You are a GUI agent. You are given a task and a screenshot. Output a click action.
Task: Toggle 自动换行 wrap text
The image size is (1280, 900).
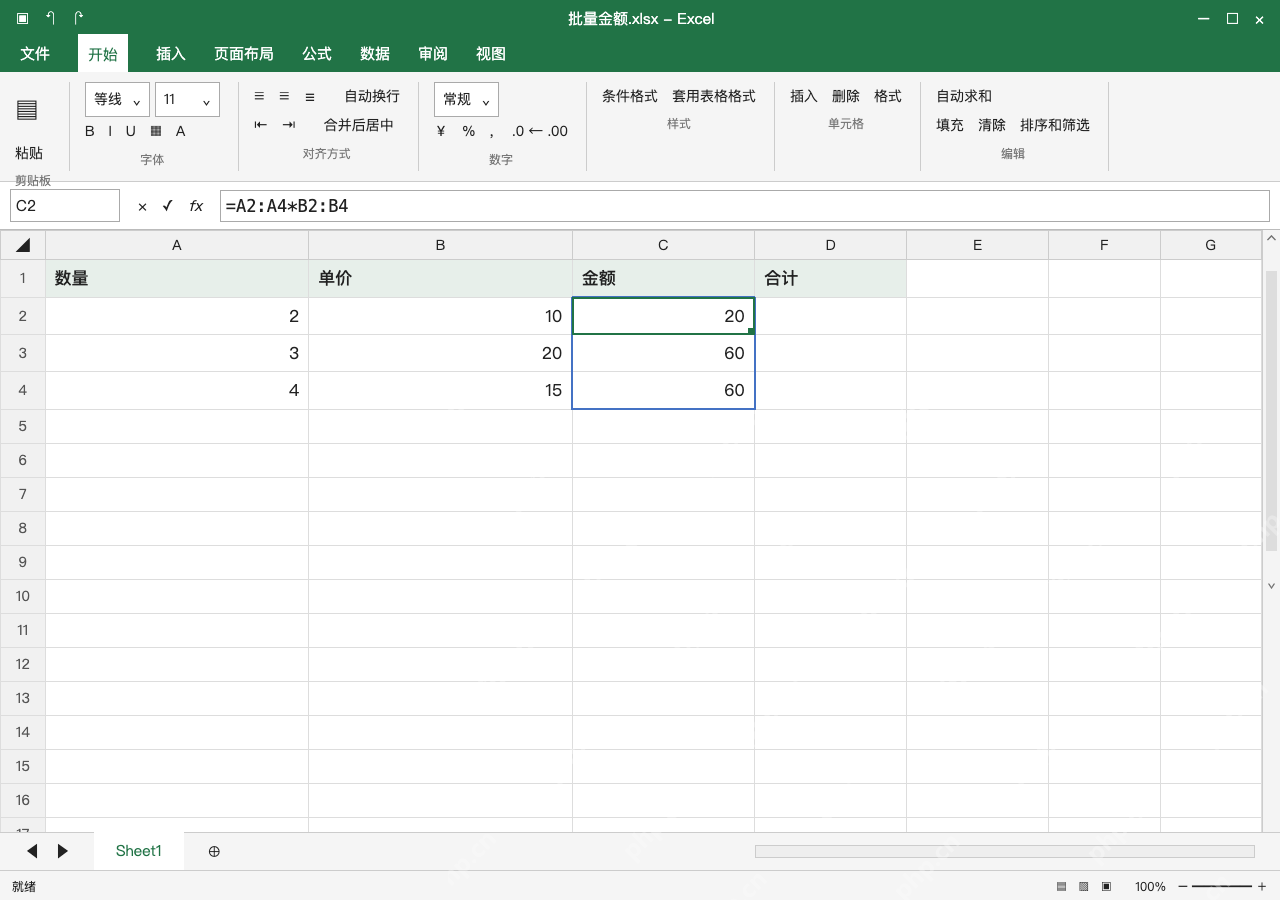click(x=372, y=96)
